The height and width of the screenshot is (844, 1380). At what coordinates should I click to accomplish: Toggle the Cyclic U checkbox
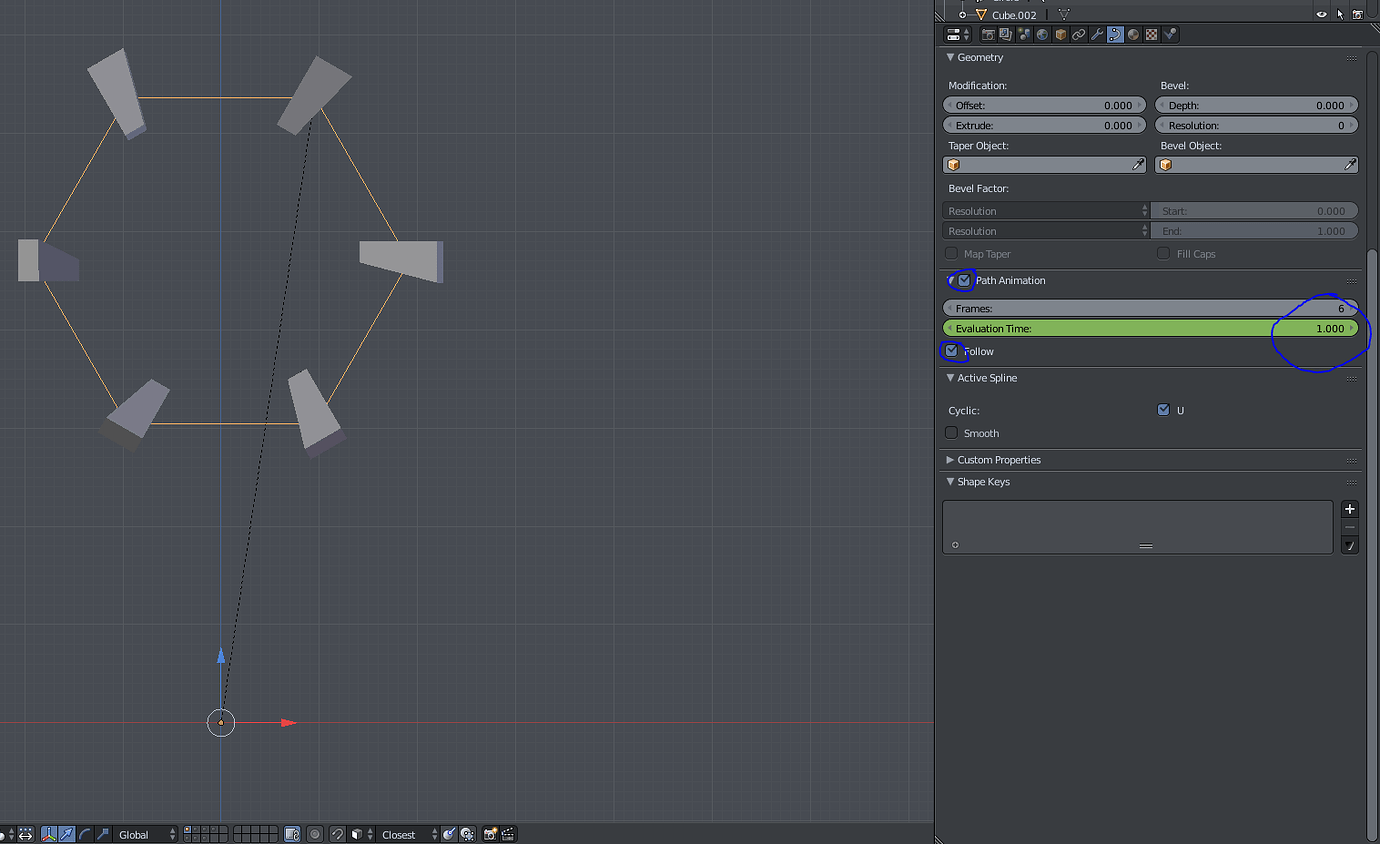[x=1163, y=410]
